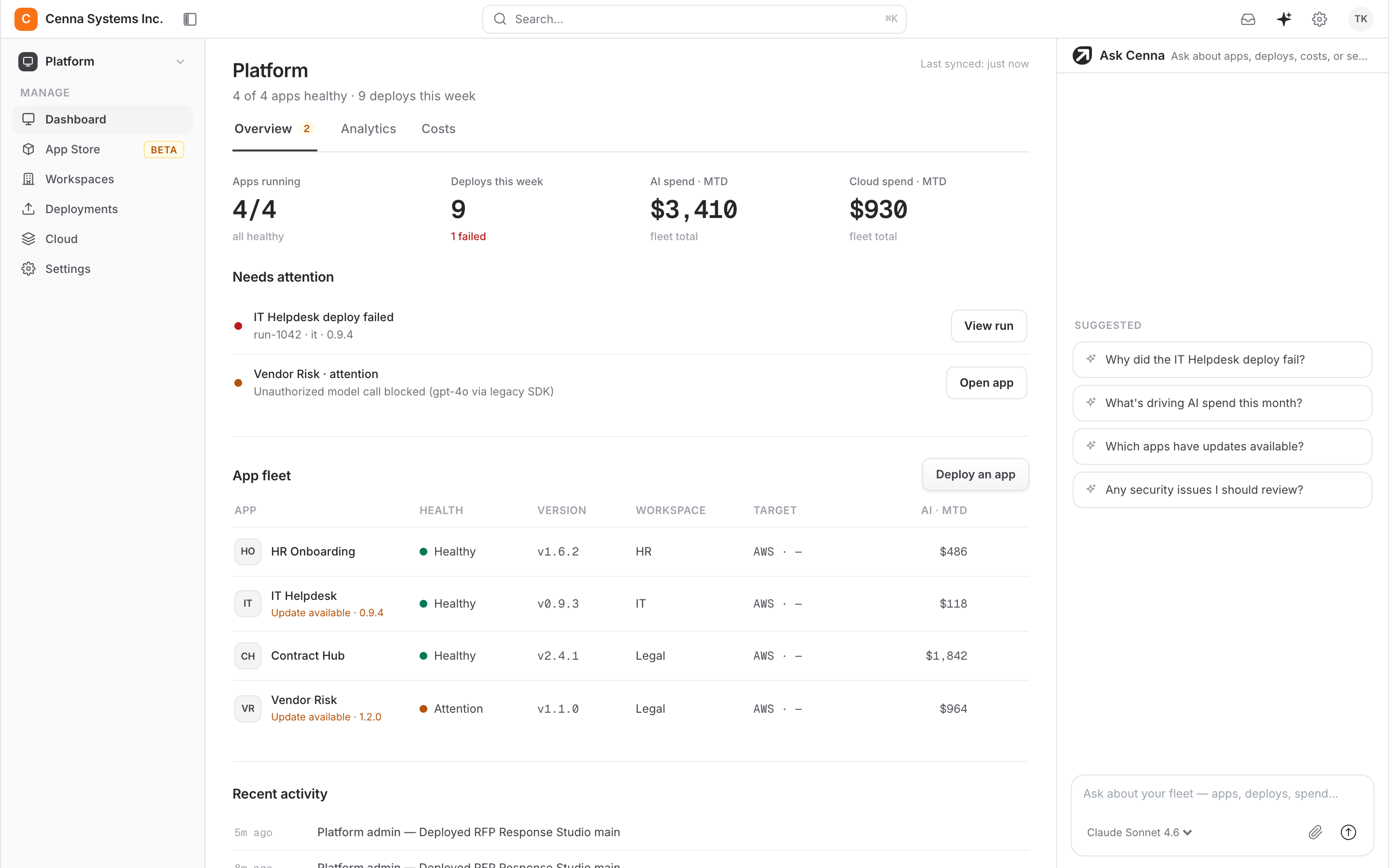Click the 1 failed deploys indicator
The height and width of the screenshot is (868, 1389).
coord(468,236)
